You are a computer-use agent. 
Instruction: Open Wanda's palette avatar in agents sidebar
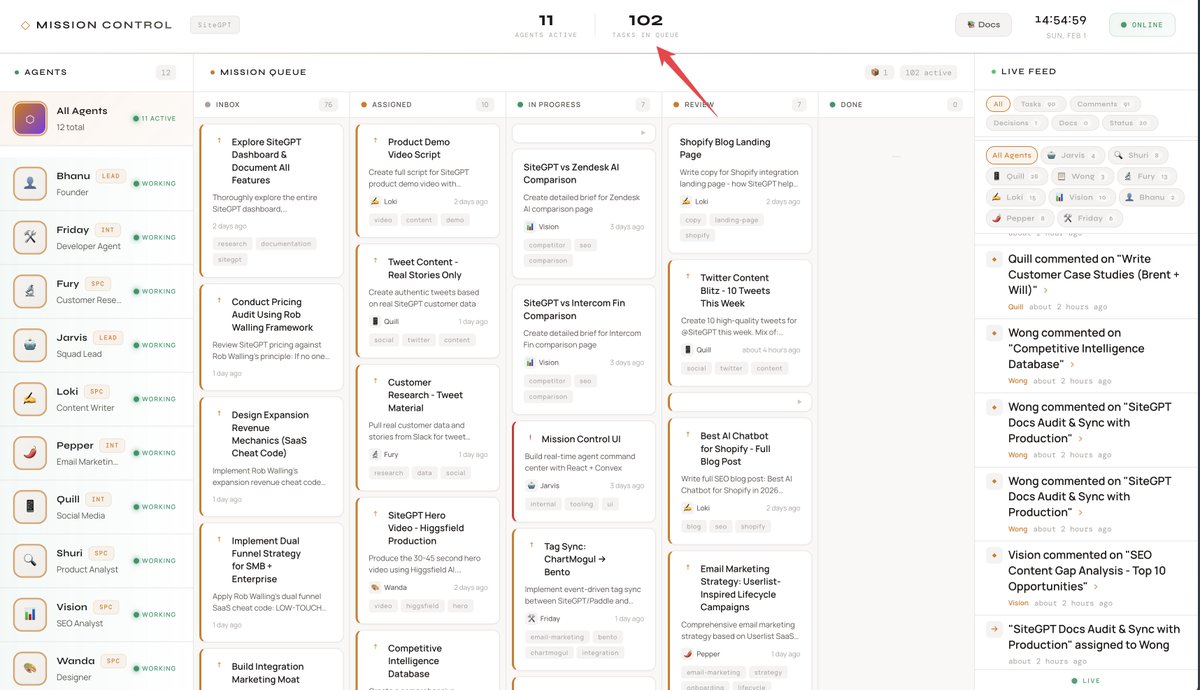pos(30,669)
